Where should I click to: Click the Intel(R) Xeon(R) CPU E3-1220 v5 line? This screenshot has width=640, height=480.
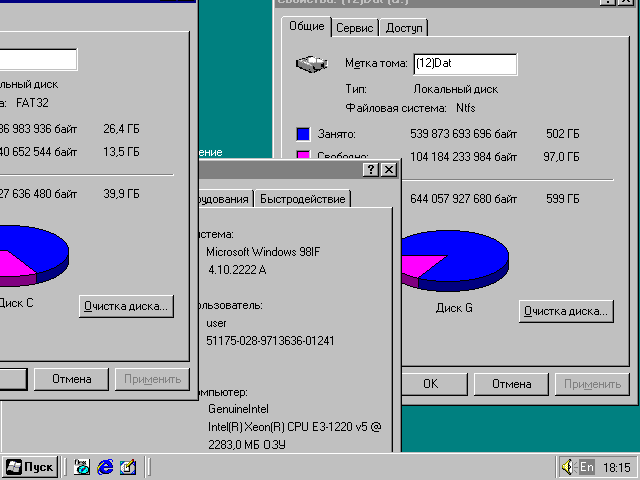click(294, 427)
